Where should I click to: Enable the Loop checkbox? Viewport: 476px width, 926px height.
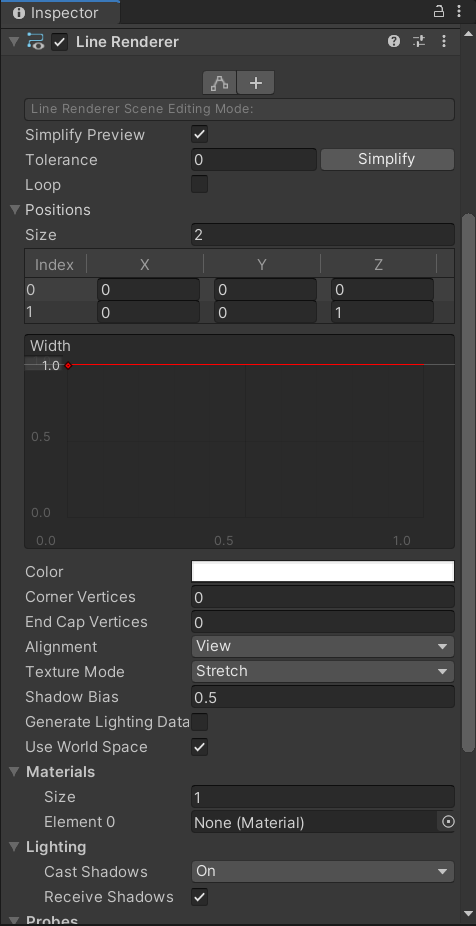click(200, 184)
